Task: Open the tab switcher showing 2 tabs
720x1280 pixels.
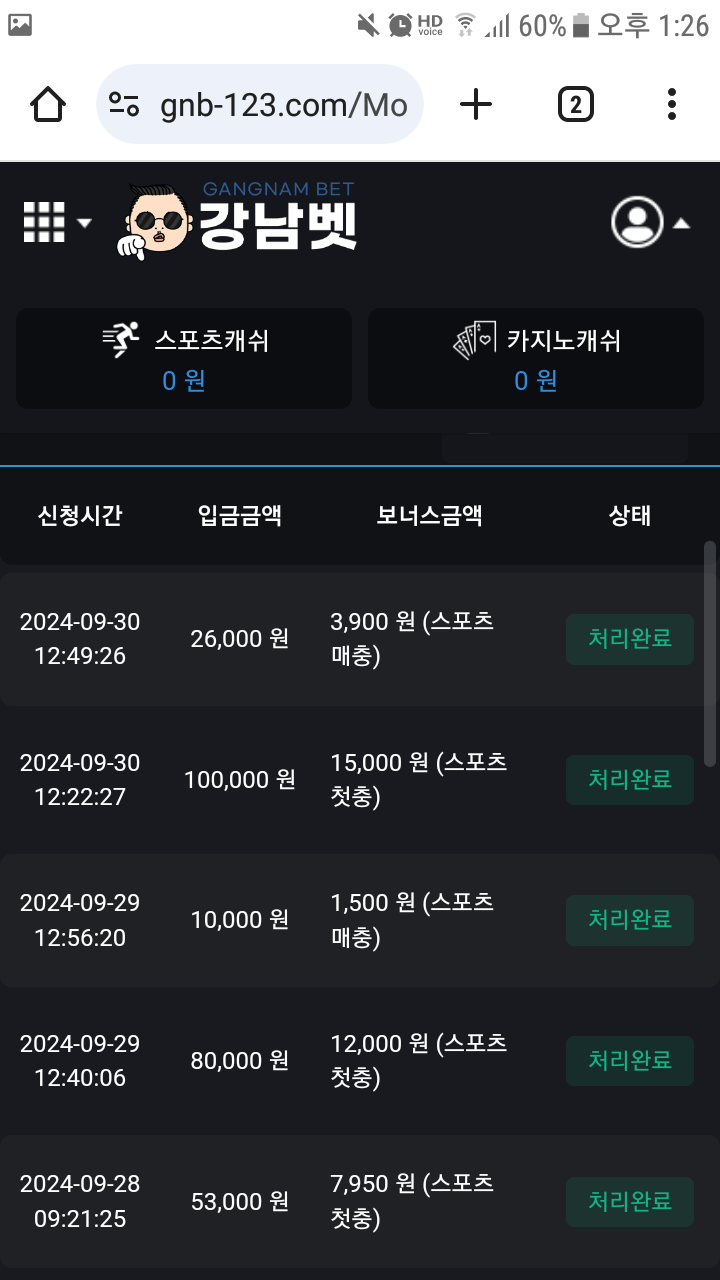Action: pos(575,104)
